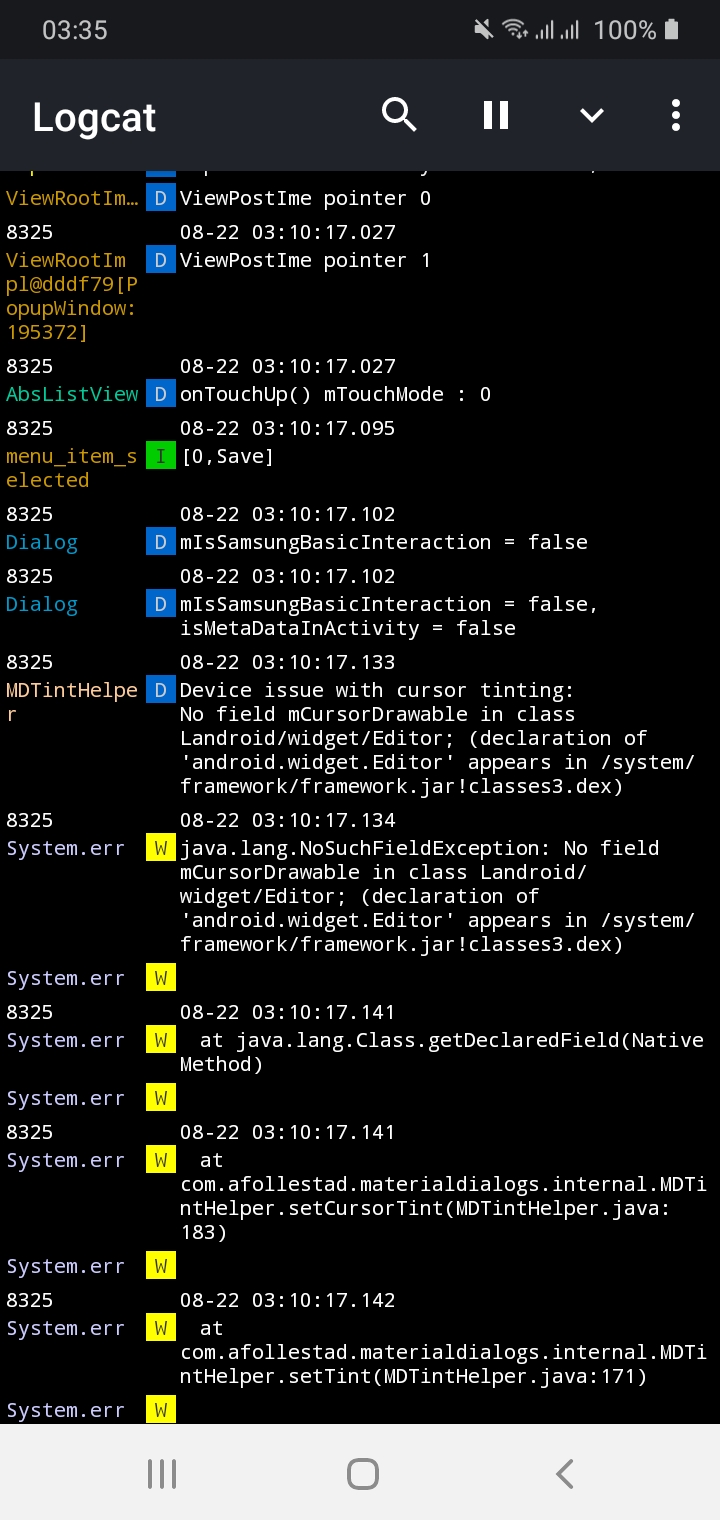The image size is (720, 1520).
Task: Open Recents via the navigation bar button
Action: (161, 1472)
